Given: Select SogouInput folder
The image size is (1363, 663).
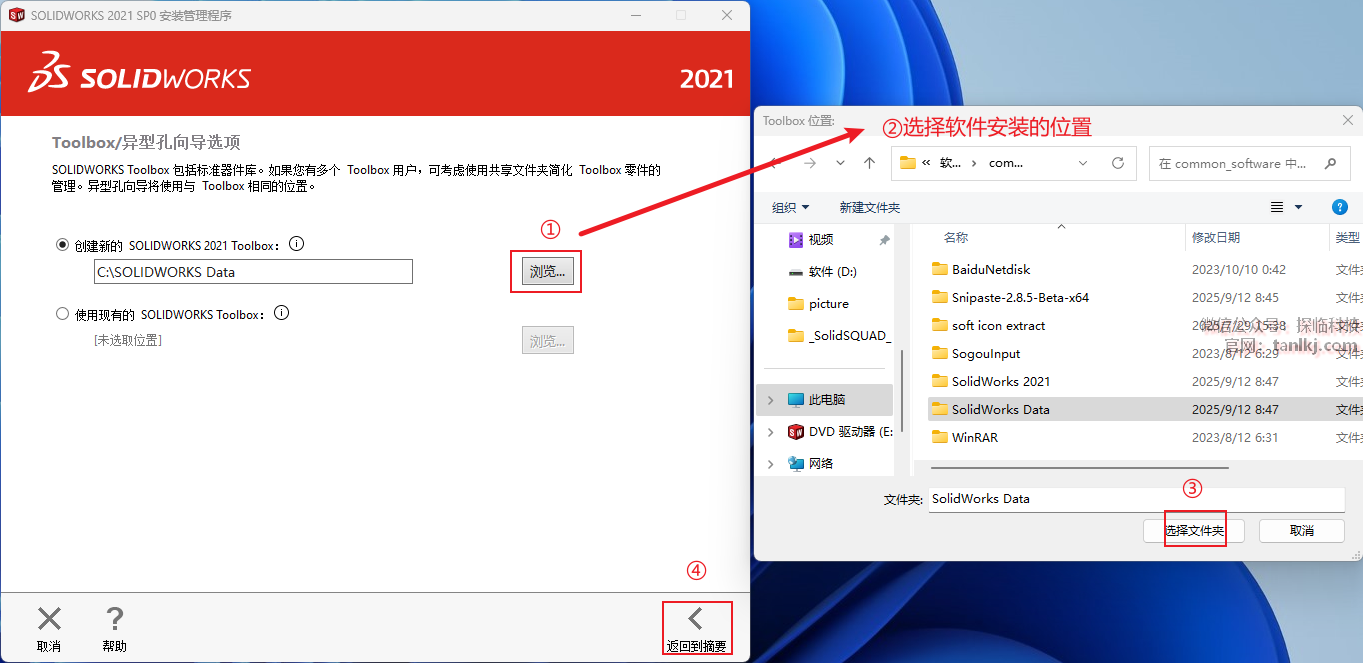Looking at the screenshot, I should tap(986, 353).
